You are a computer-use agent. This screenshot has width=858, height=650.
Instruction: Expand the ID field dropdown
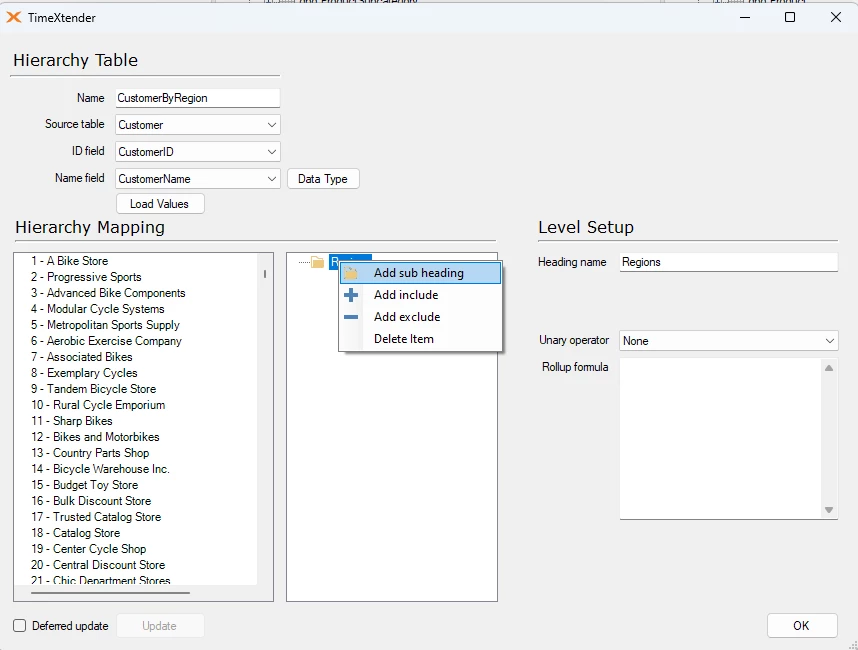271,152
